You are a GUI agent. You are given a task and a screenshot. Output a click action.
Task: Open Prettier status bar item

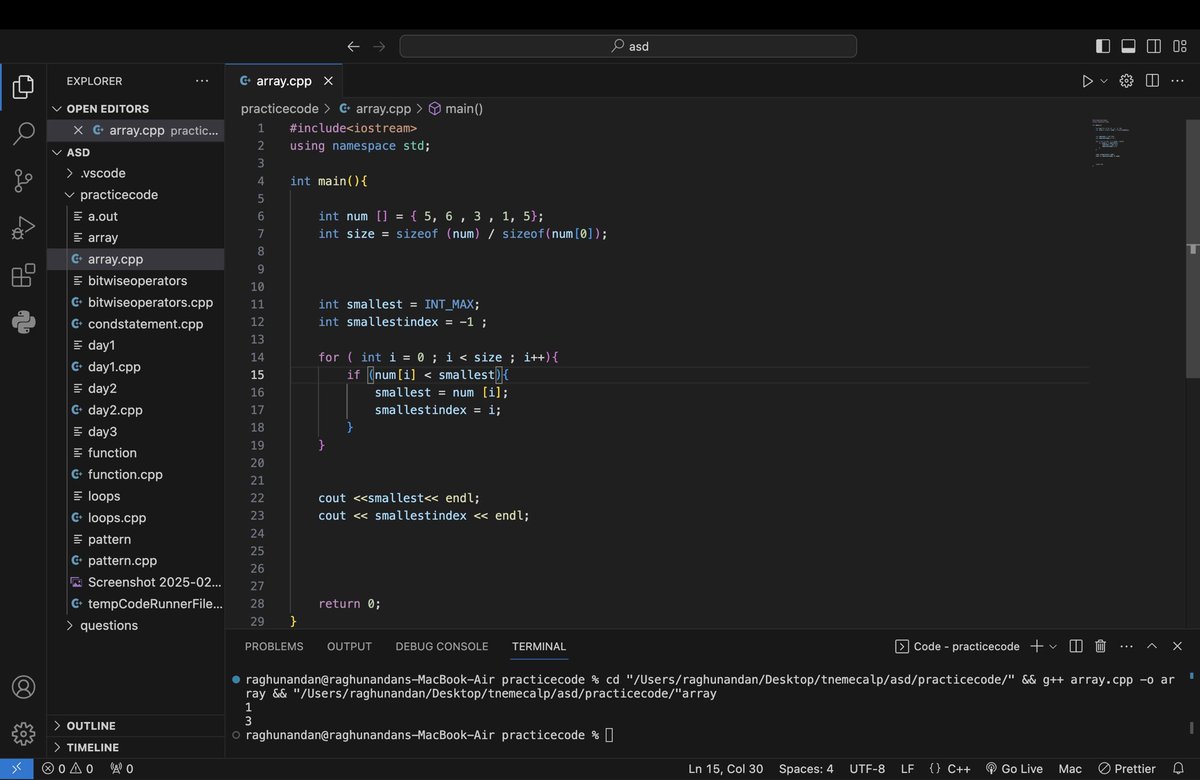point(1127,769)
